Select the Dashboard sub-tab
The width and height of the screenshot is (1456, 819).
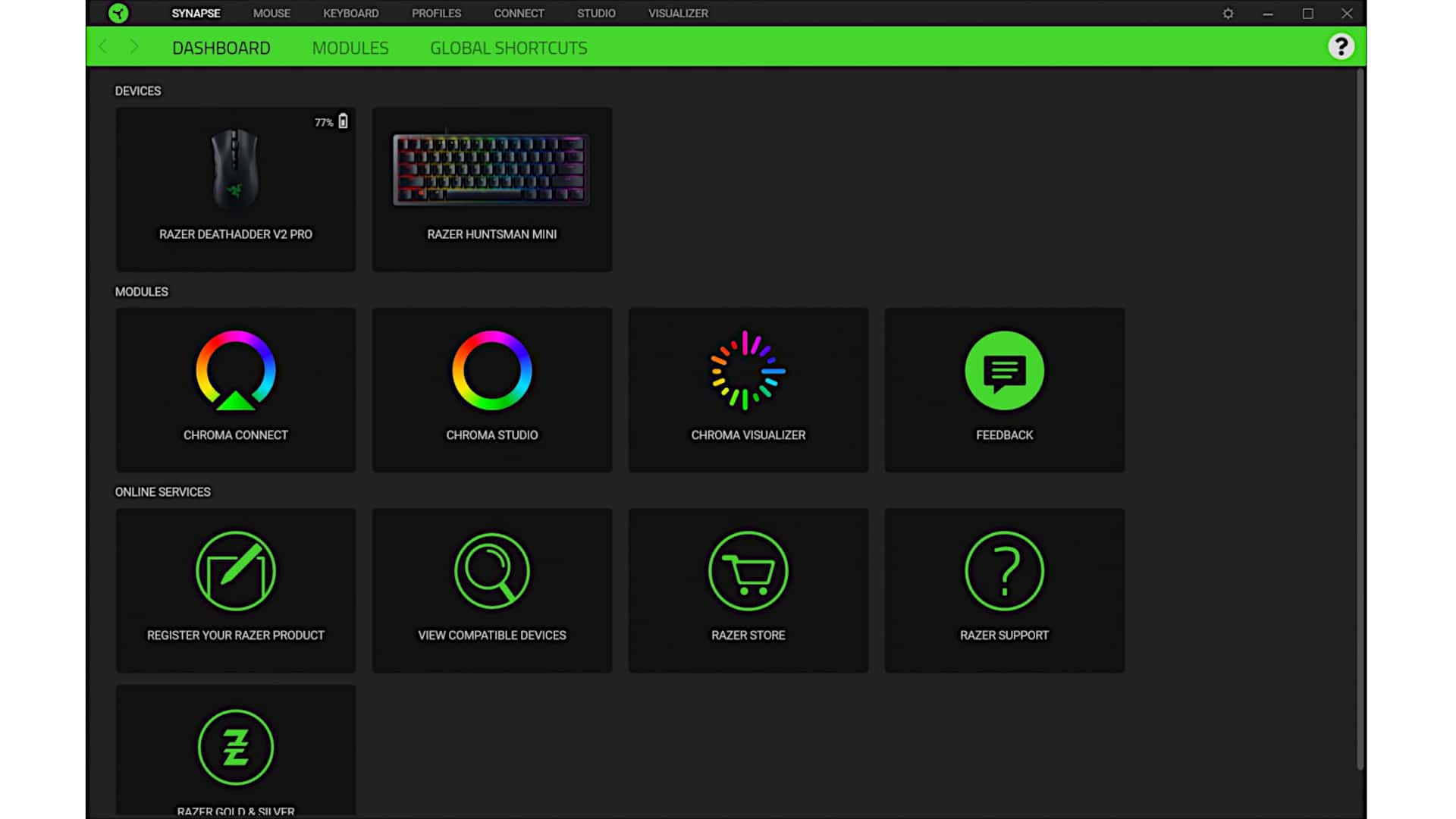point(221,48)
